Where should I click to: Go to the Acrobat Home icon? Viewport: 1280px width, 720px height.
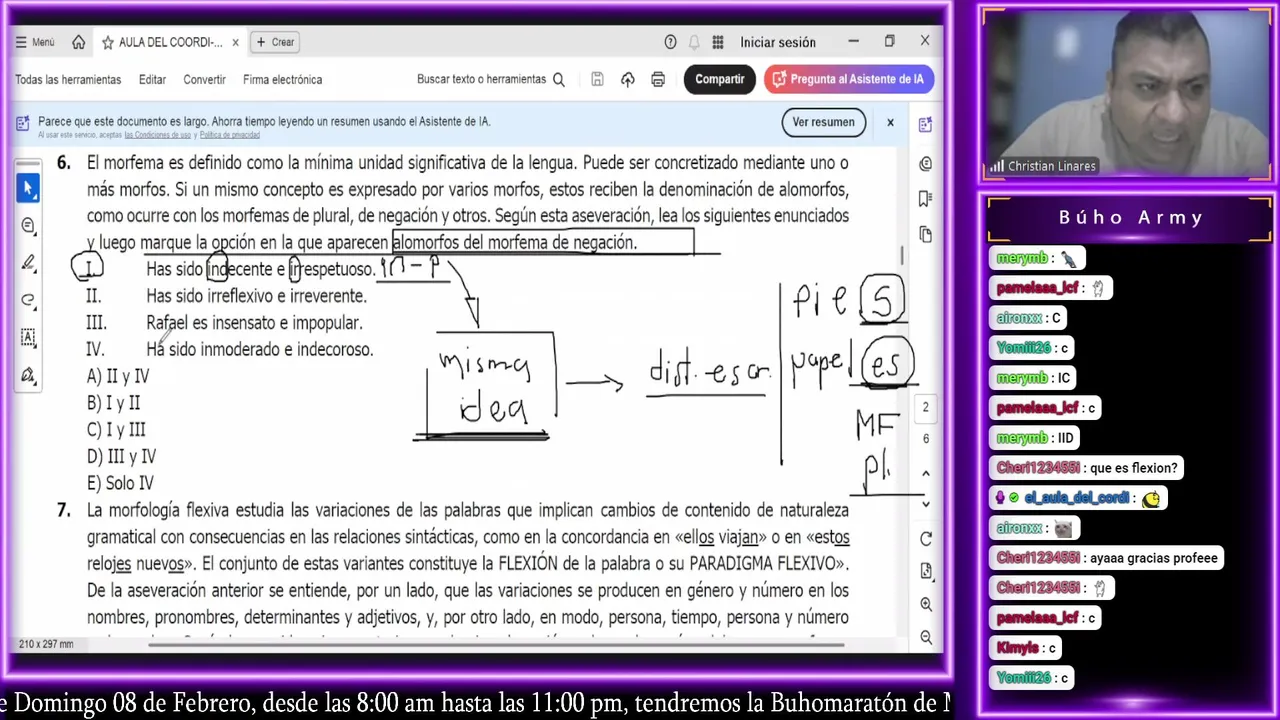78,42
